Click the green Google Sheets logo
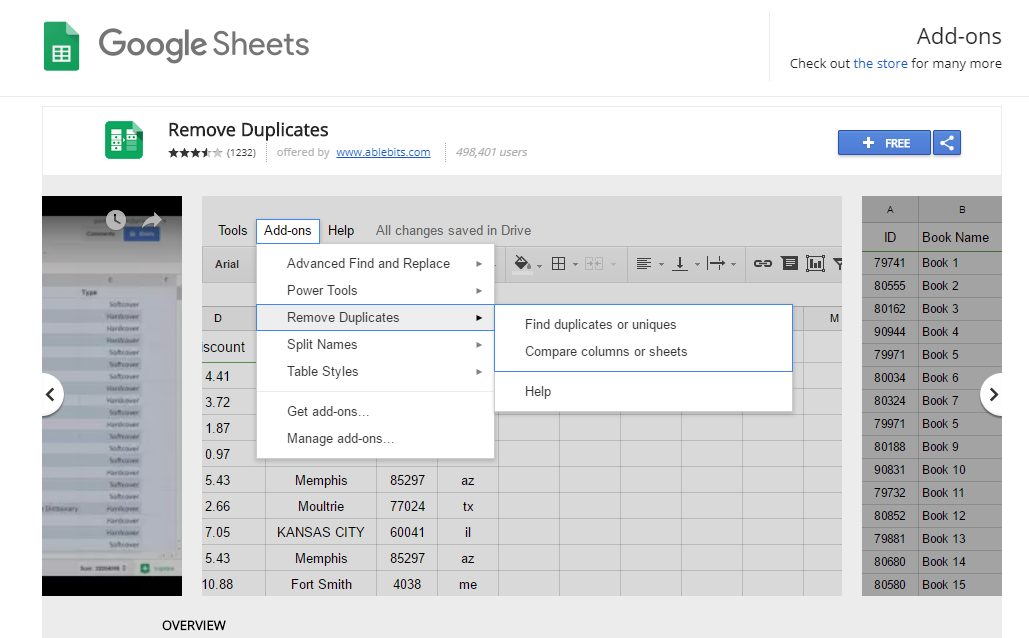This screenshot has height=638, width=1029. tap(60, 46)
